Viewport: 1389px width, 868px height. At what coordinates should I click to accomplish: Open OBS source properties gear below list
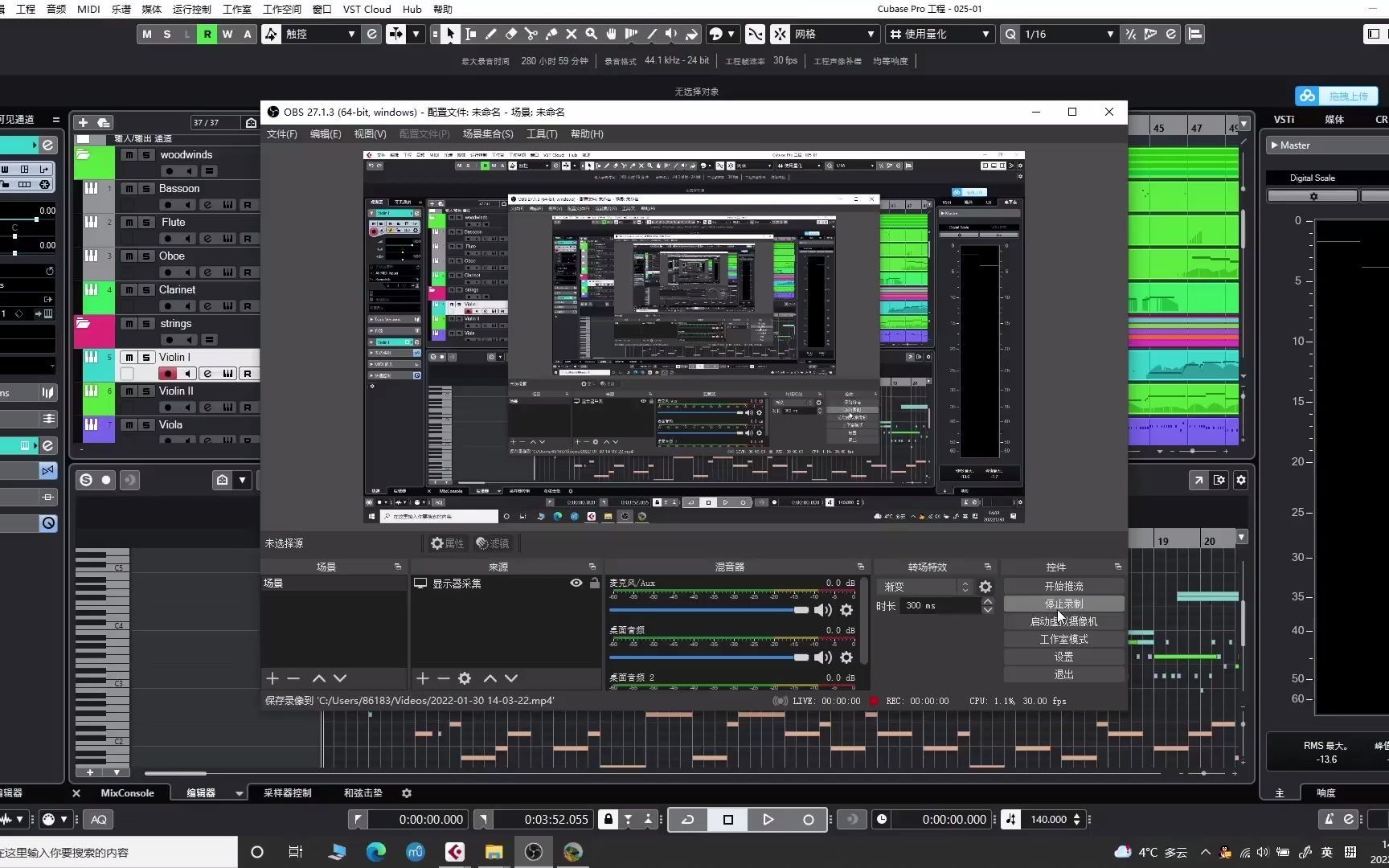(465, 678)
